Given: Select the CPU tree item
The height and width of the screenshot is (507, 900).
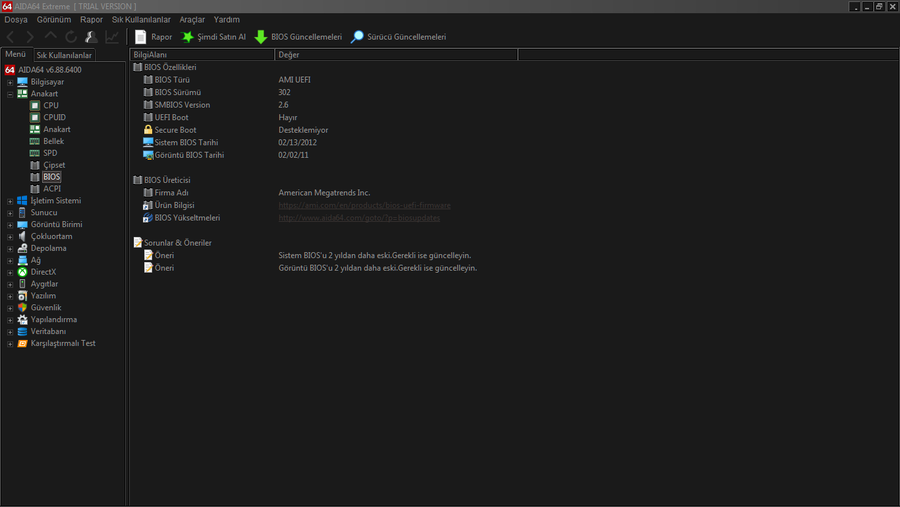Looking at the screenshot, I should point(51,106).
